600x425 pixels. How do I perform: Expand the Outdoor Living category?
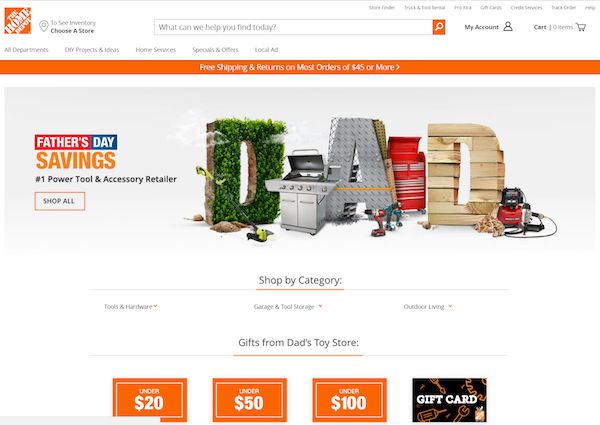tap(428, 306)
